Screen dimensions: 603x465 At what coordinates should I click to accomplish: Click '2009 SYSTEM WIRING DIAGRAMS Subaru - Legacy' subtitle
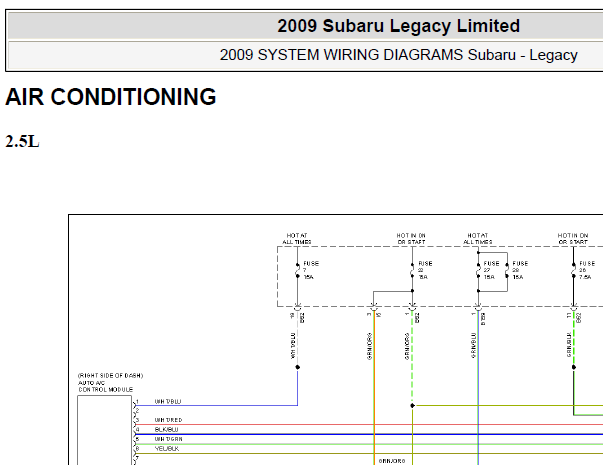pyautogui.click(x=398, y=55)
